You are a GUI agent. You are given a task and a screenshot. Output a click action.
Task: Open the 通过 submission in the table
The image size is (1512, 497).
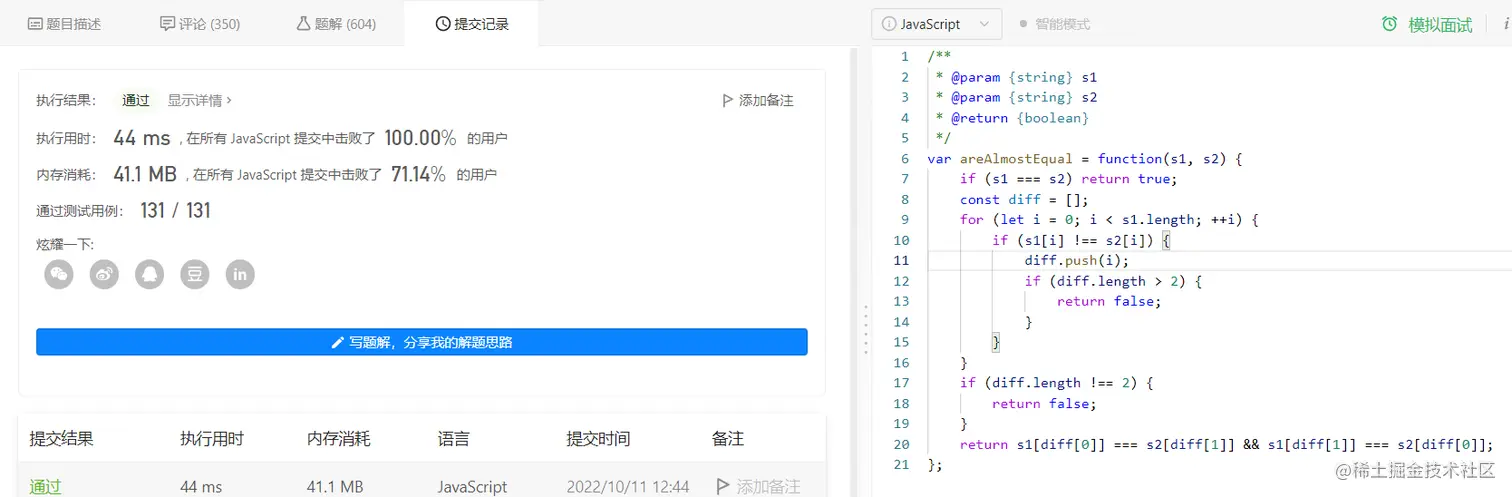click(x=45, y=487)
